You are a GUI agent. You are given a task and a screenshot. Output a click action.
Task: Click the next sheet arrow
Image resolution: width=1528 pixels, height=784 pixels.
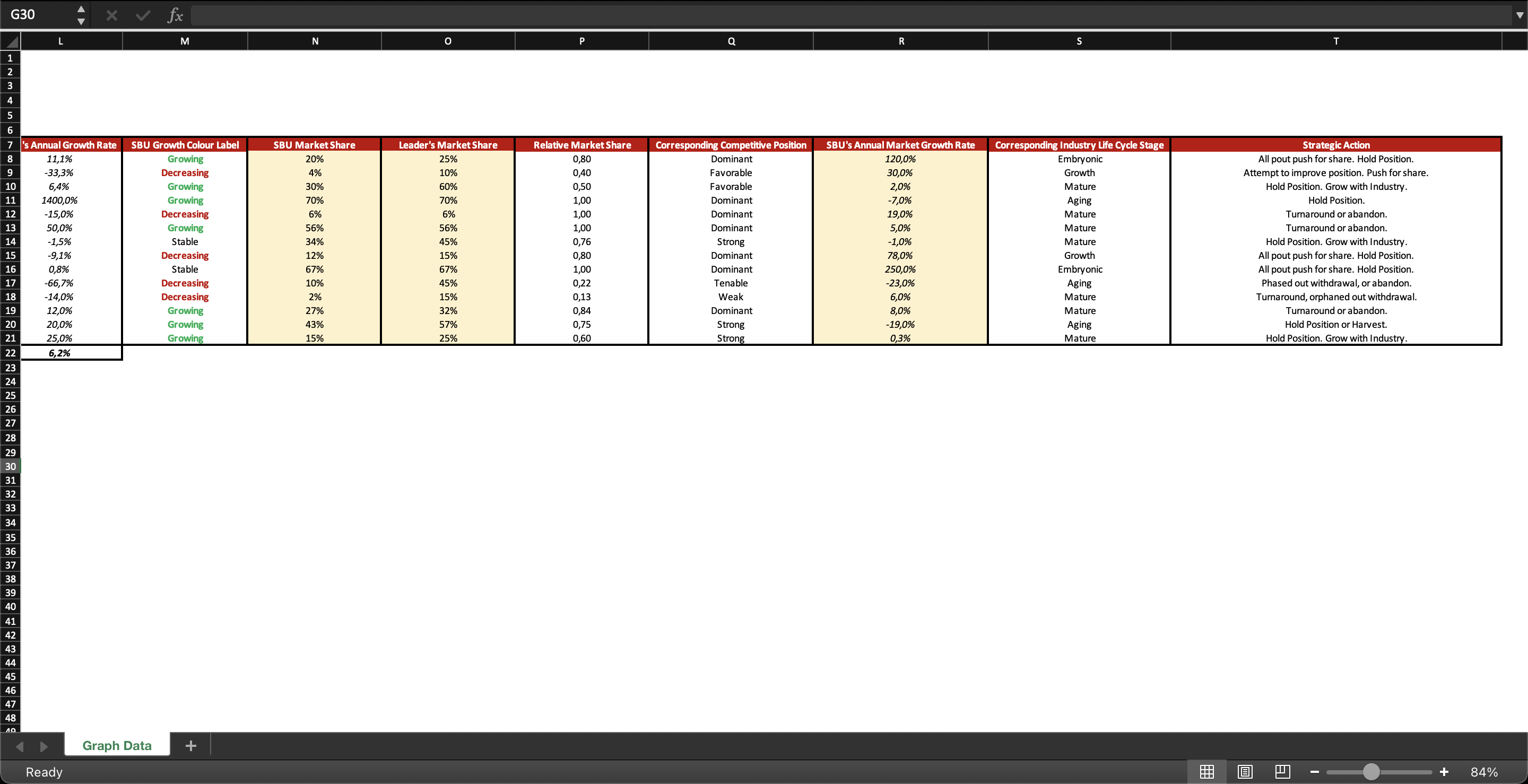[x=44, y=746]
